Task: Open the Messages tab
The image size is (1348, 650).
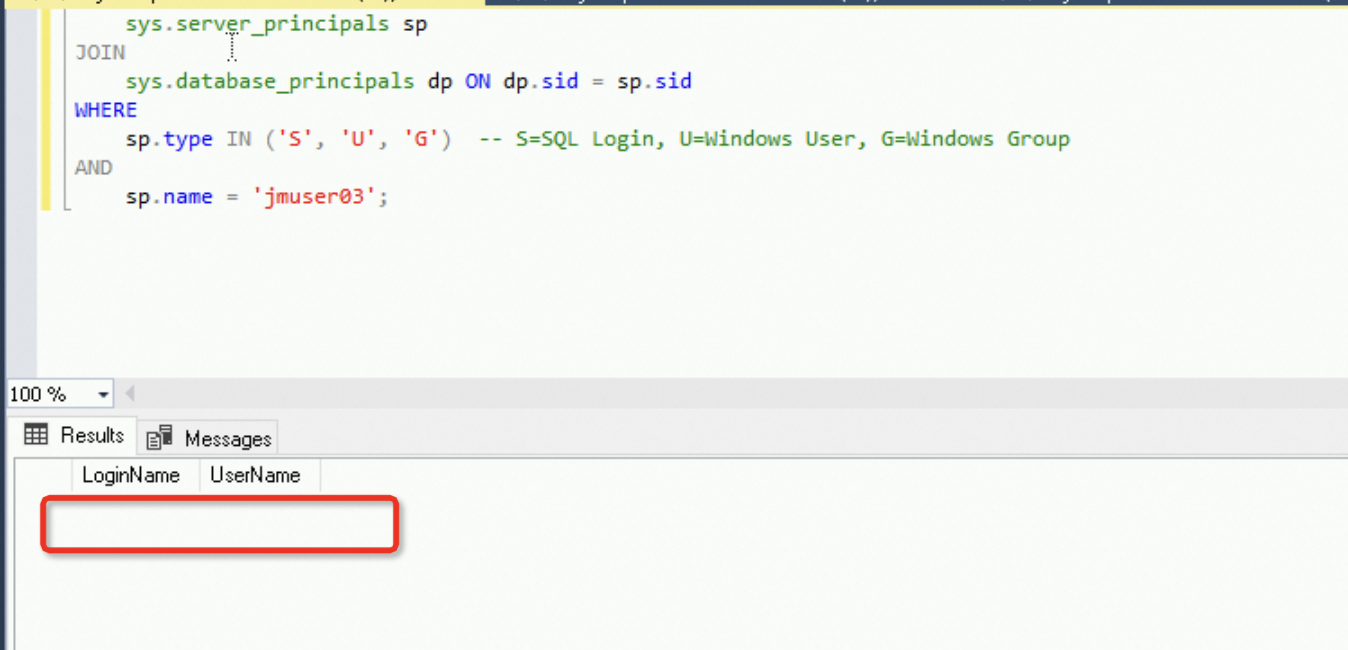Action: (208, 439)
